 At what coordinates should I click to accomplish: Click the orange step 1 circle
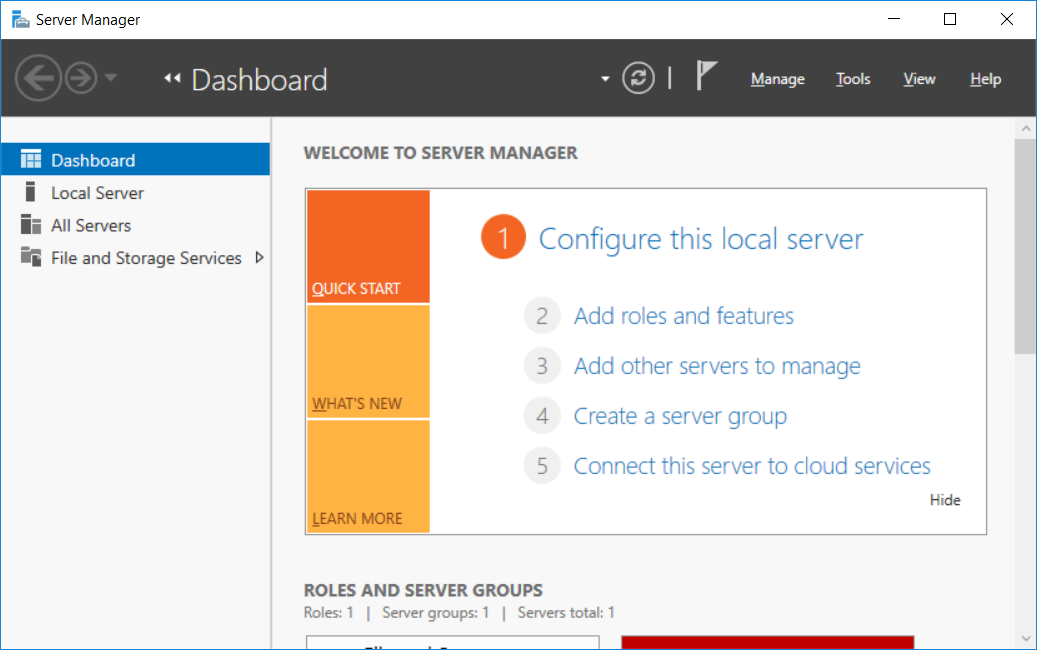[x=503, y=237]
